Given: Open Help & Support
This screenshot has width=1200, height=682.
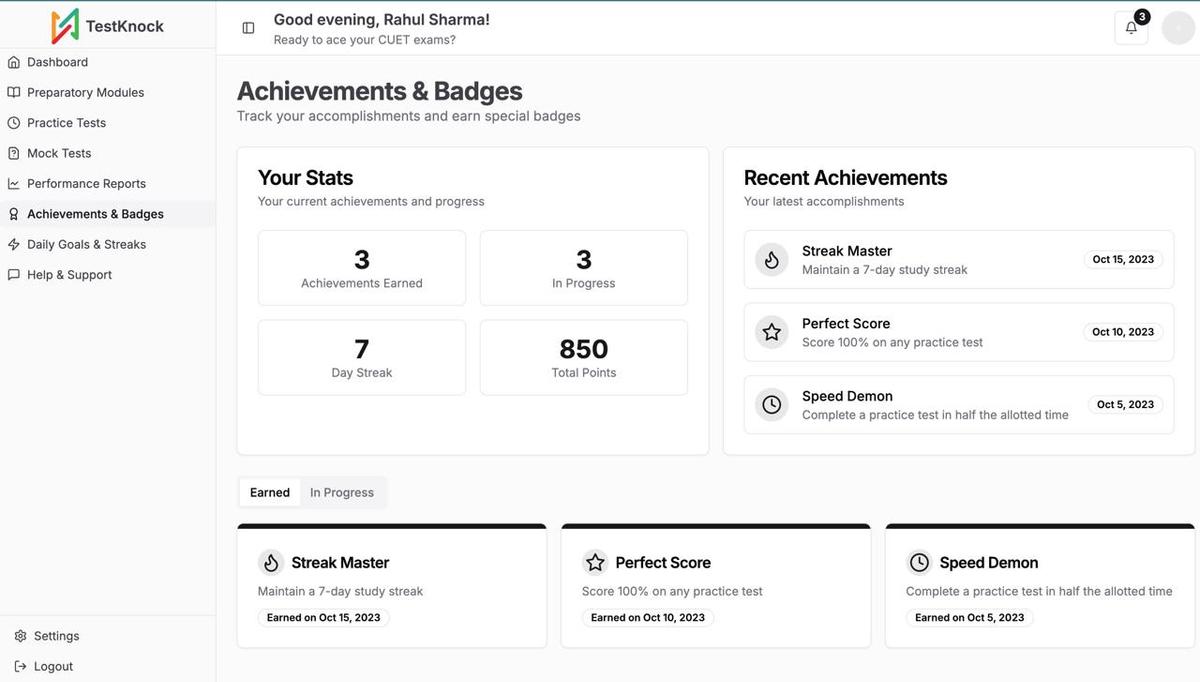Looking at the screenshot, I should click(x=71, y=274).
